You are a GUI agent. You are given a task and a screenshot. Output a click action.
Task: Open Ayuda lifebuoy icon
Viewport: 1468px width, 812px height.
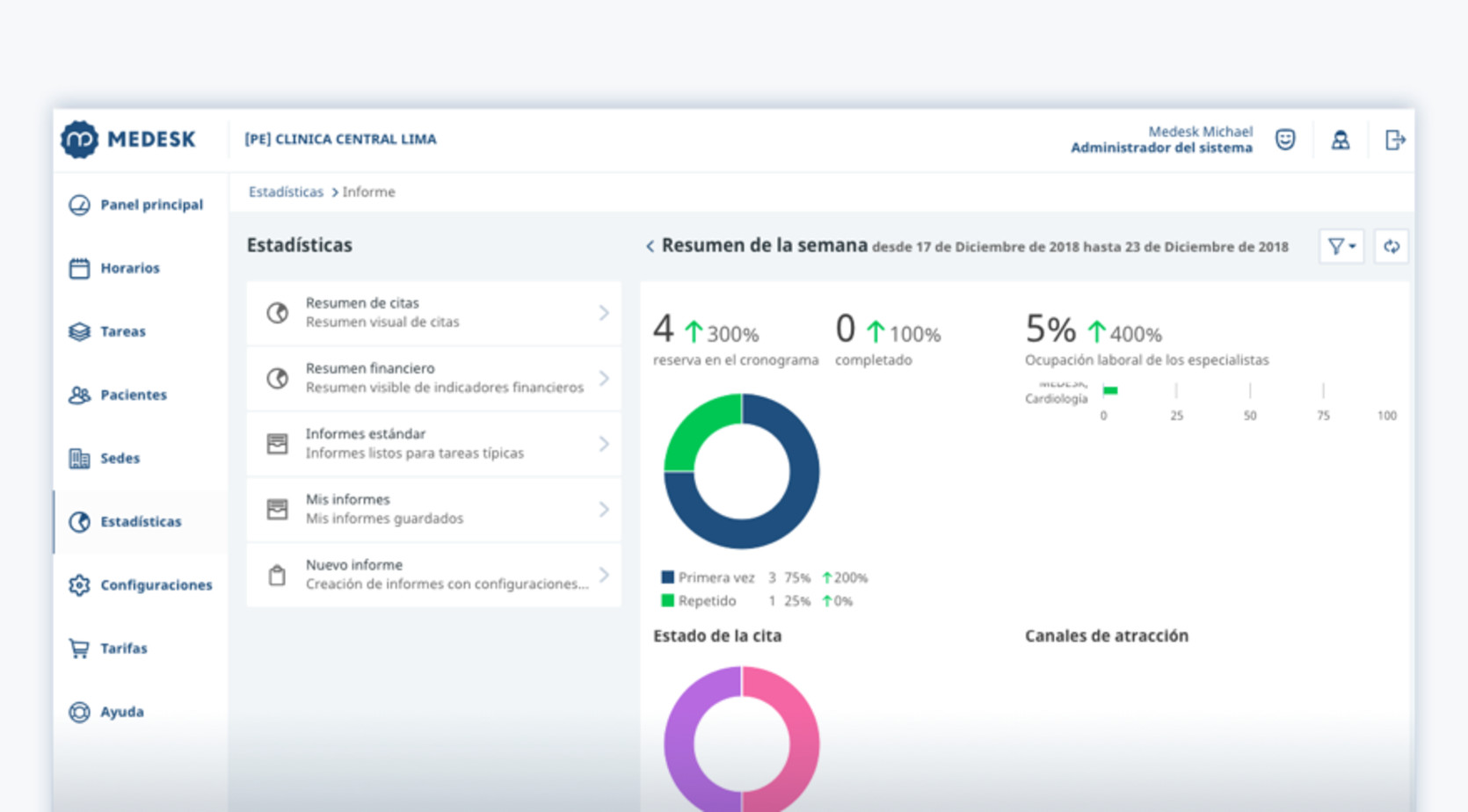tap(79, 712)
